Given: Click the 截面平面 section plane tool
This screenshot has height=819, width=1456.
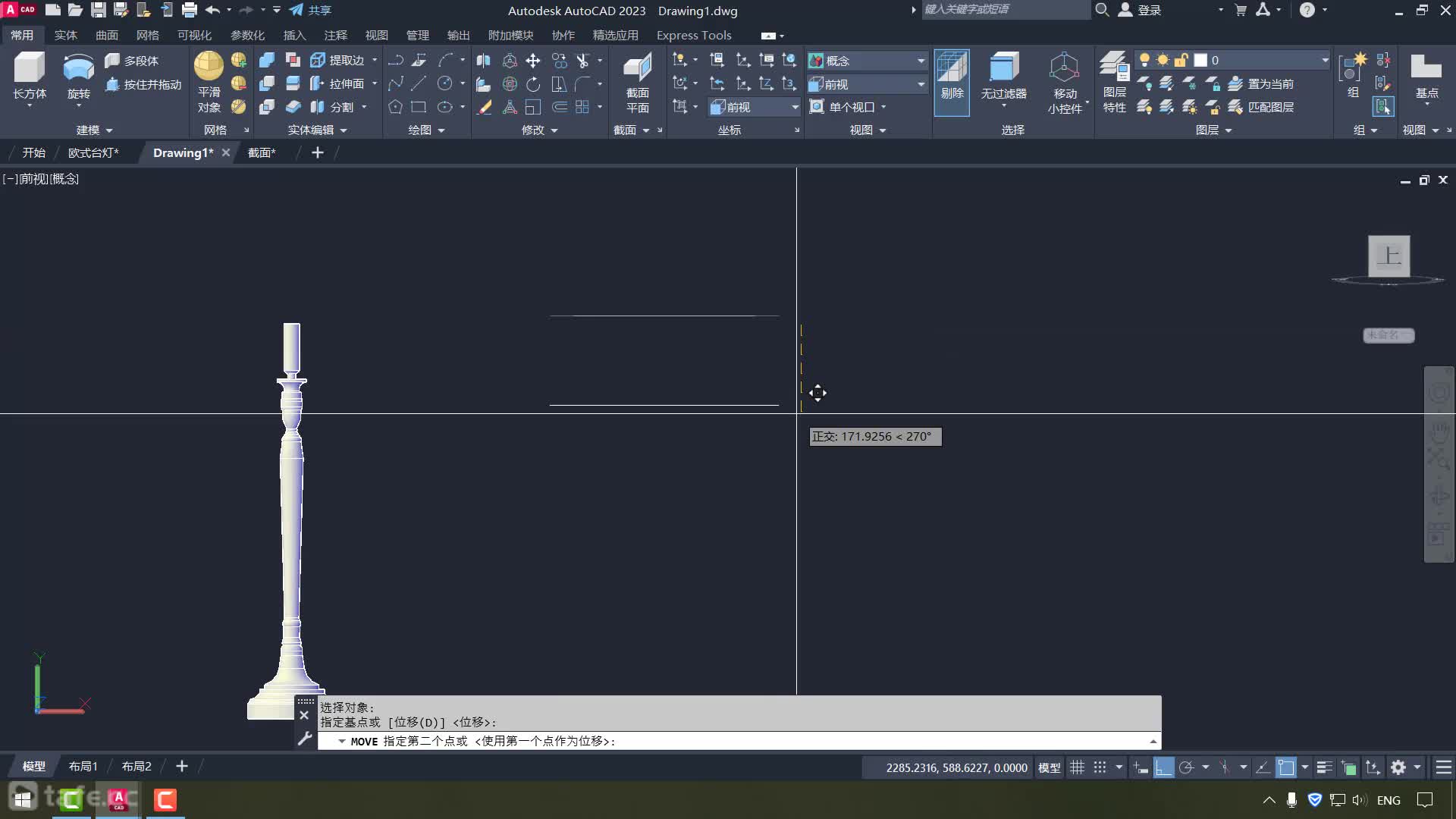Looking at the screenshot, I should pyautogui.click(x=638, y=82).
